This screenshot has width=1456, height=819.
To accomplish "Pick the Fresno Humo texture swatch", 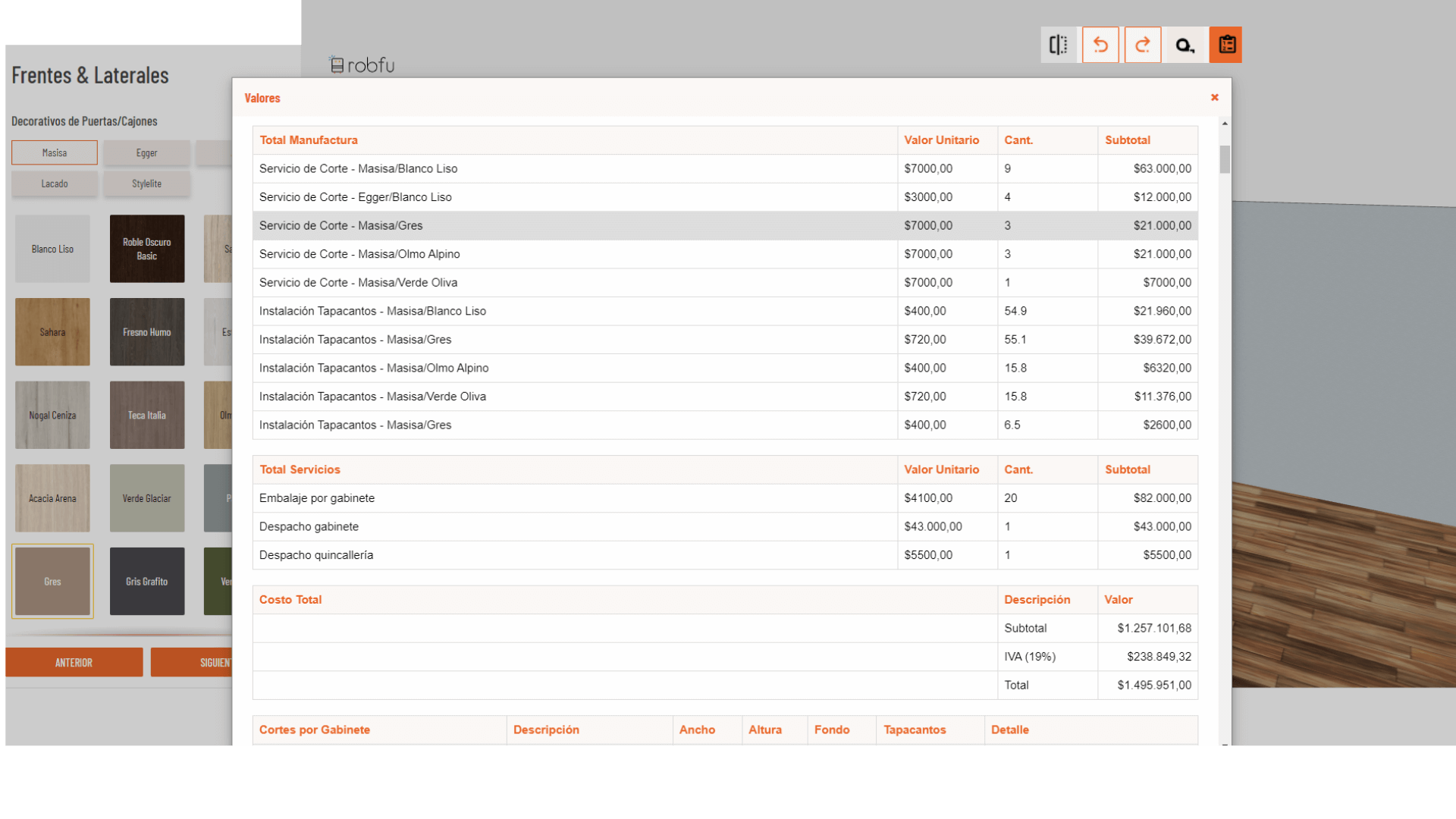I will tap(147, 332).
